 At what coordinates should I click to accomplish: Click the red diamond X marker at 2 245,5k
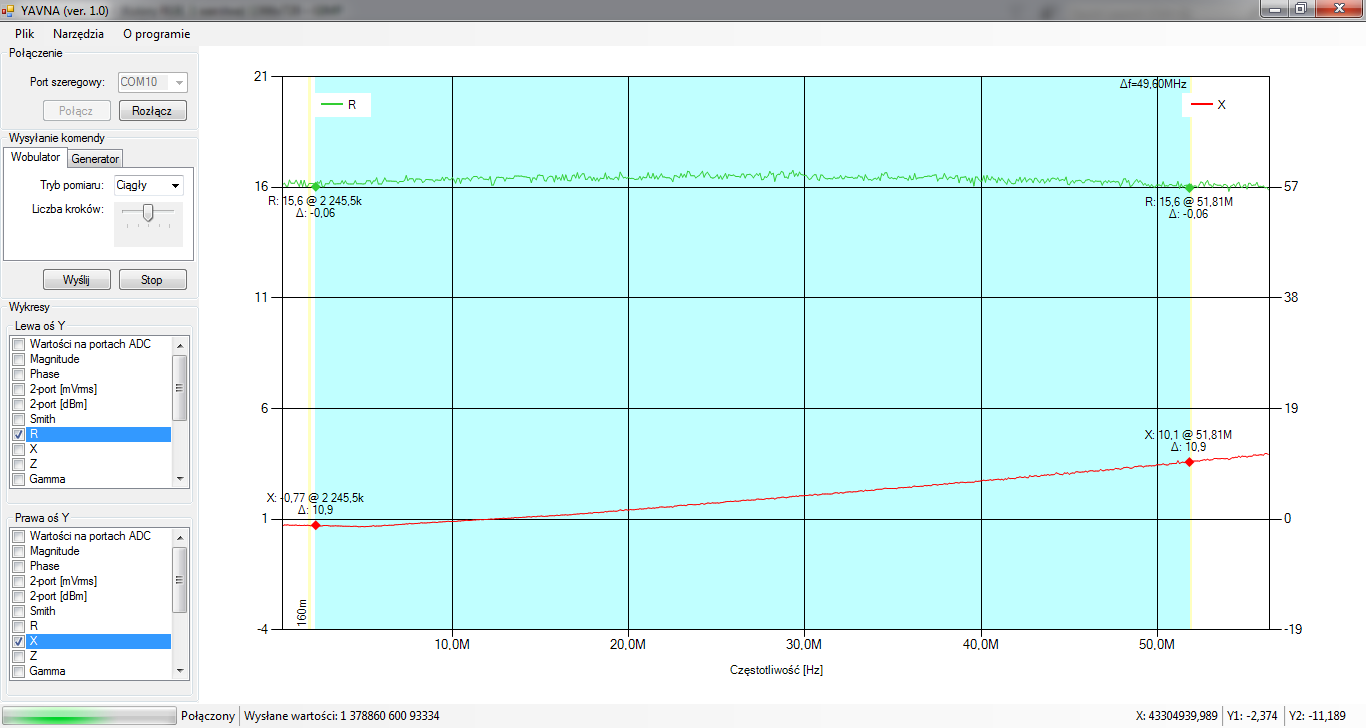[315, 525]
